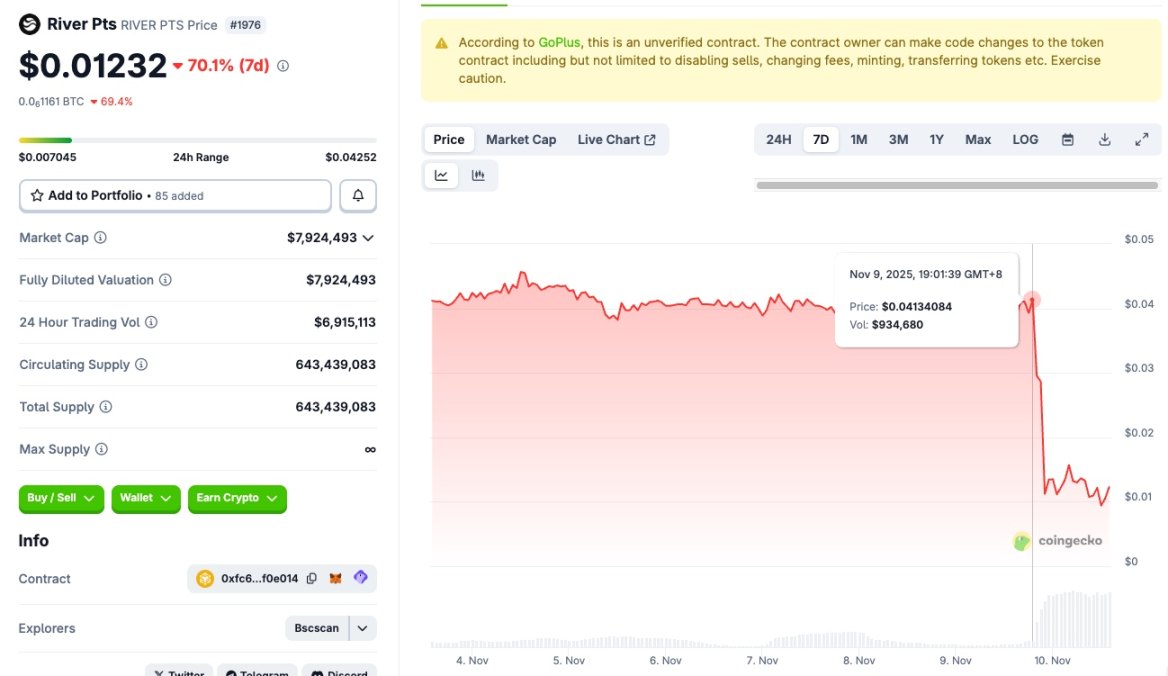Open the Telegram community button

click(x=257, y=672)
